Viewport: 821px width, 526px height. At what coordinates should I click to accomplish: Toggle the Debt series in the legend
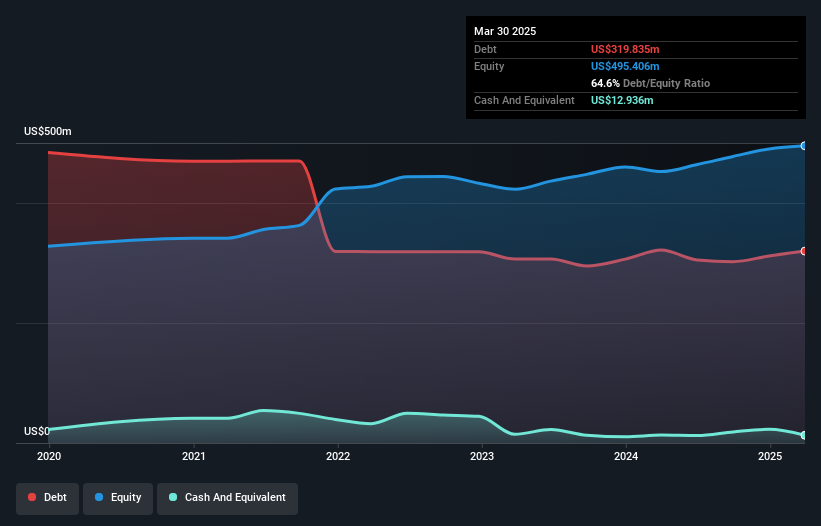pyautogui.click(x=48, y=498)
